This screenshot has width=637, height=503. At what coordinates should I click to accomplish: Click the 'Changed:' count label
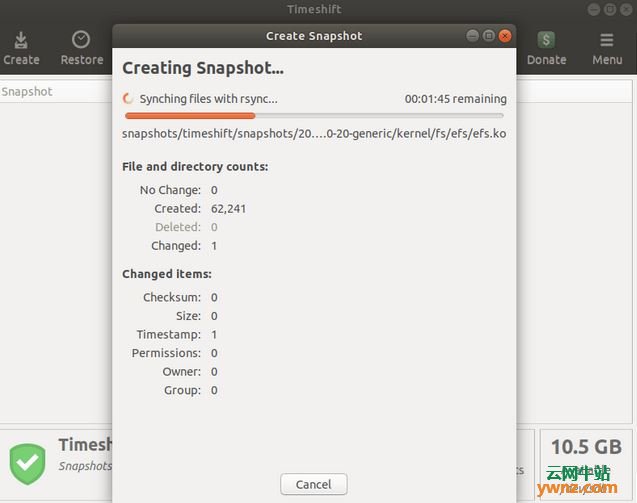[176, 246]
